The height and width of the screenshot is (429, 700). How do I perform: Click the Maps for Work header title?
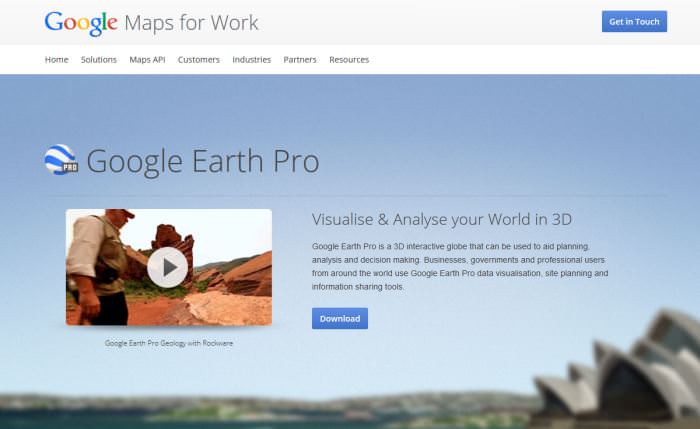[191, 23]
